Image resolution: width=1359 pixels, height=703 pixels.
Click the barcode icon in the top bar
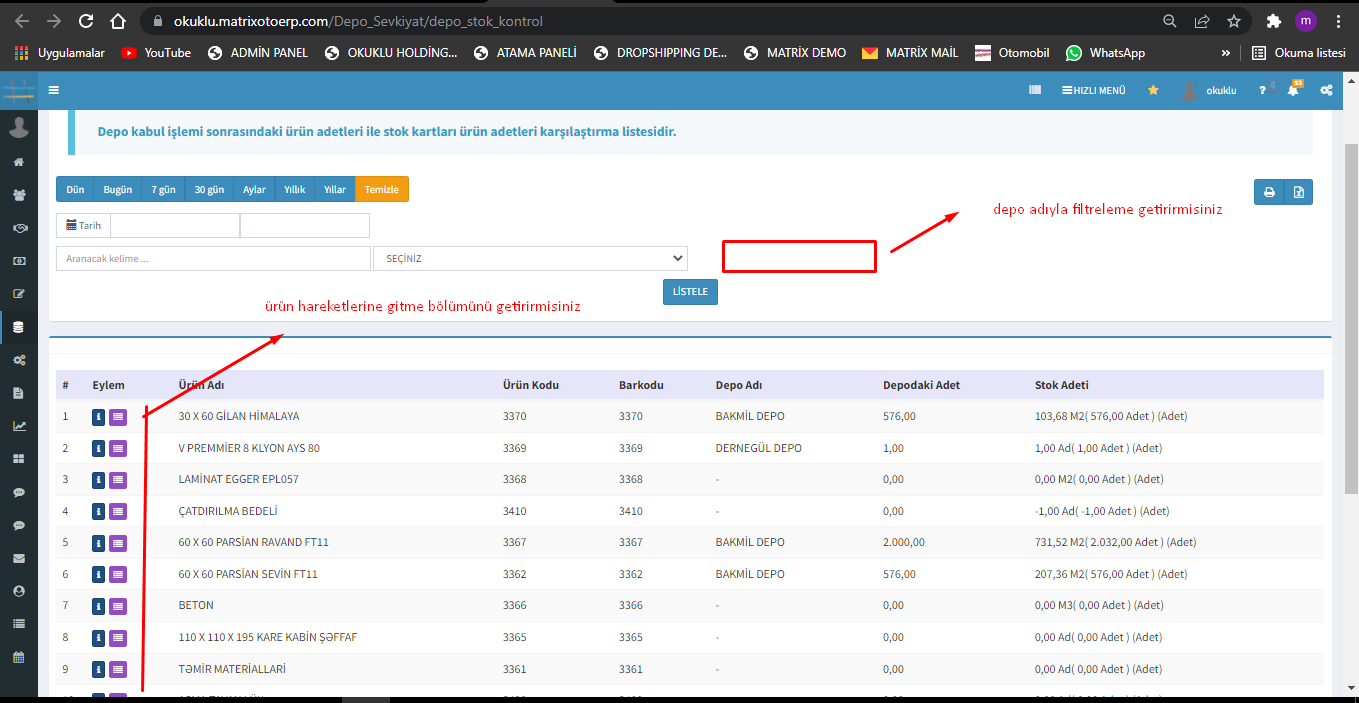tap(1035, 90)
